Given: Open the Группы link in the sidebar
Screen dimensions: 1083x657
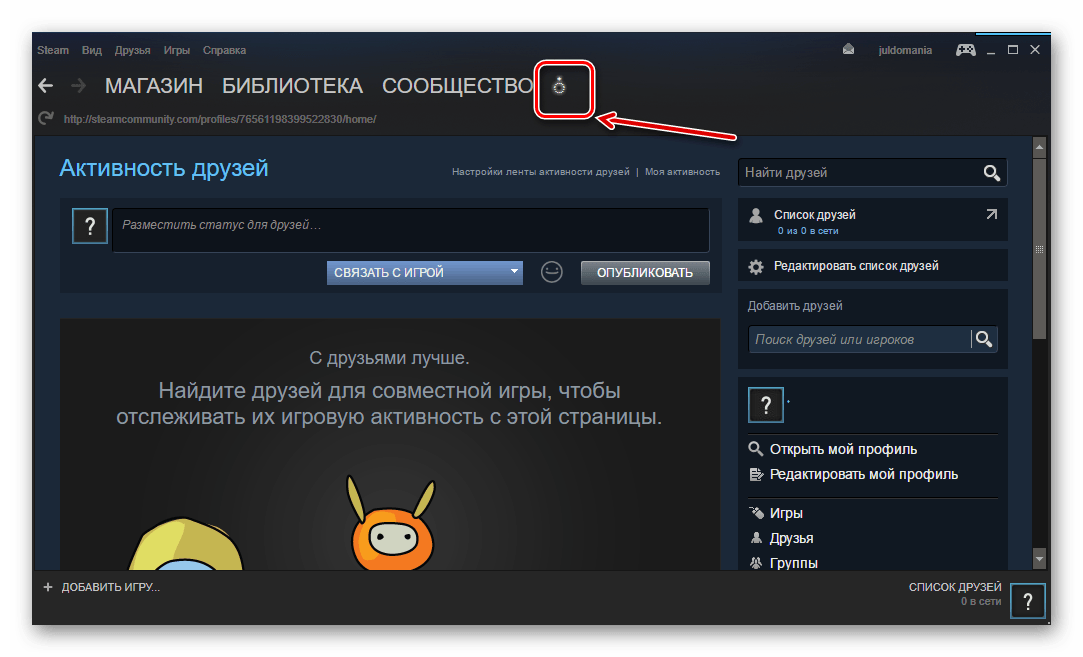Looking at the screenshot, I should [794, 563].
